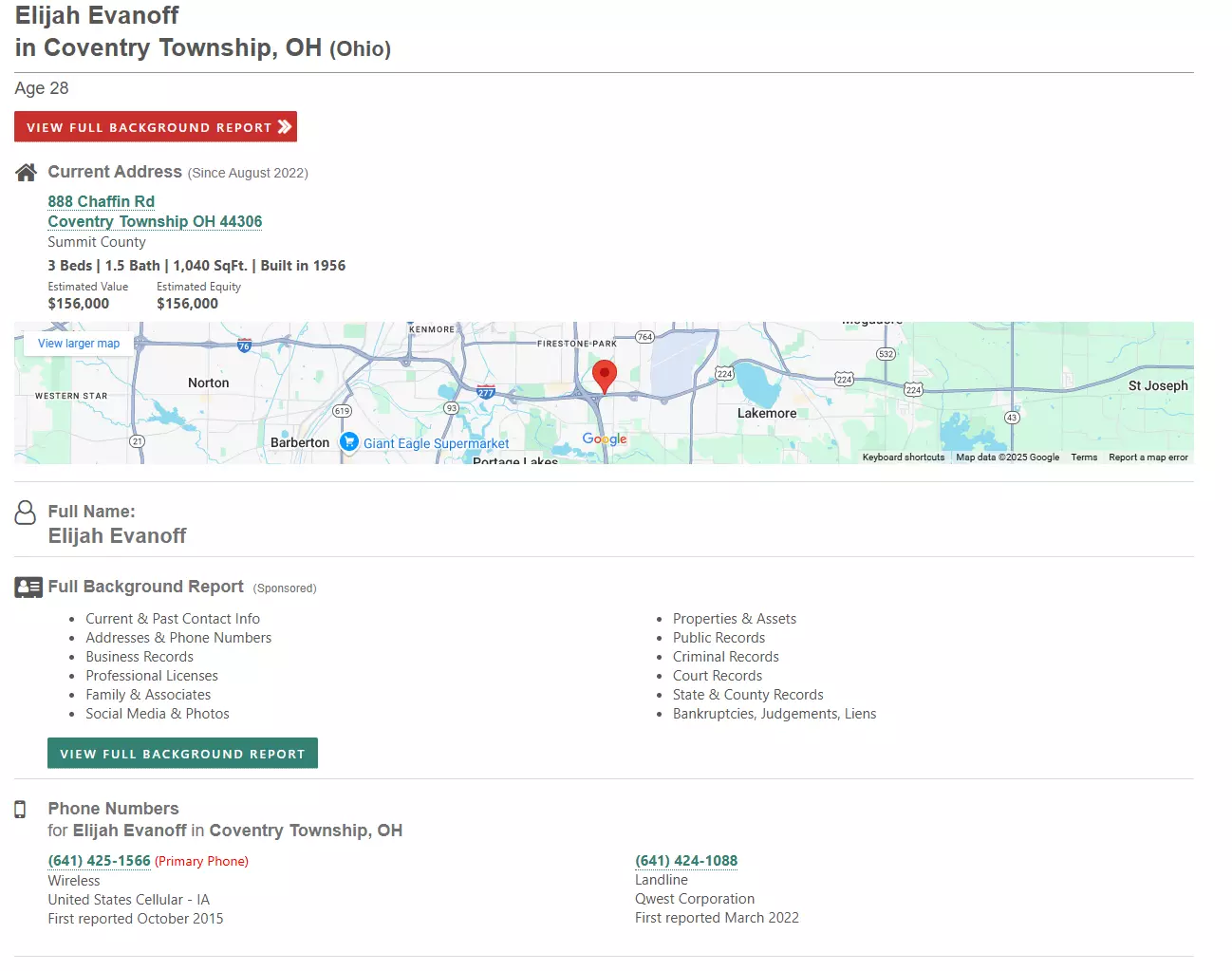
Task: Open the View larger map link
Action: [x=79, y=344]
